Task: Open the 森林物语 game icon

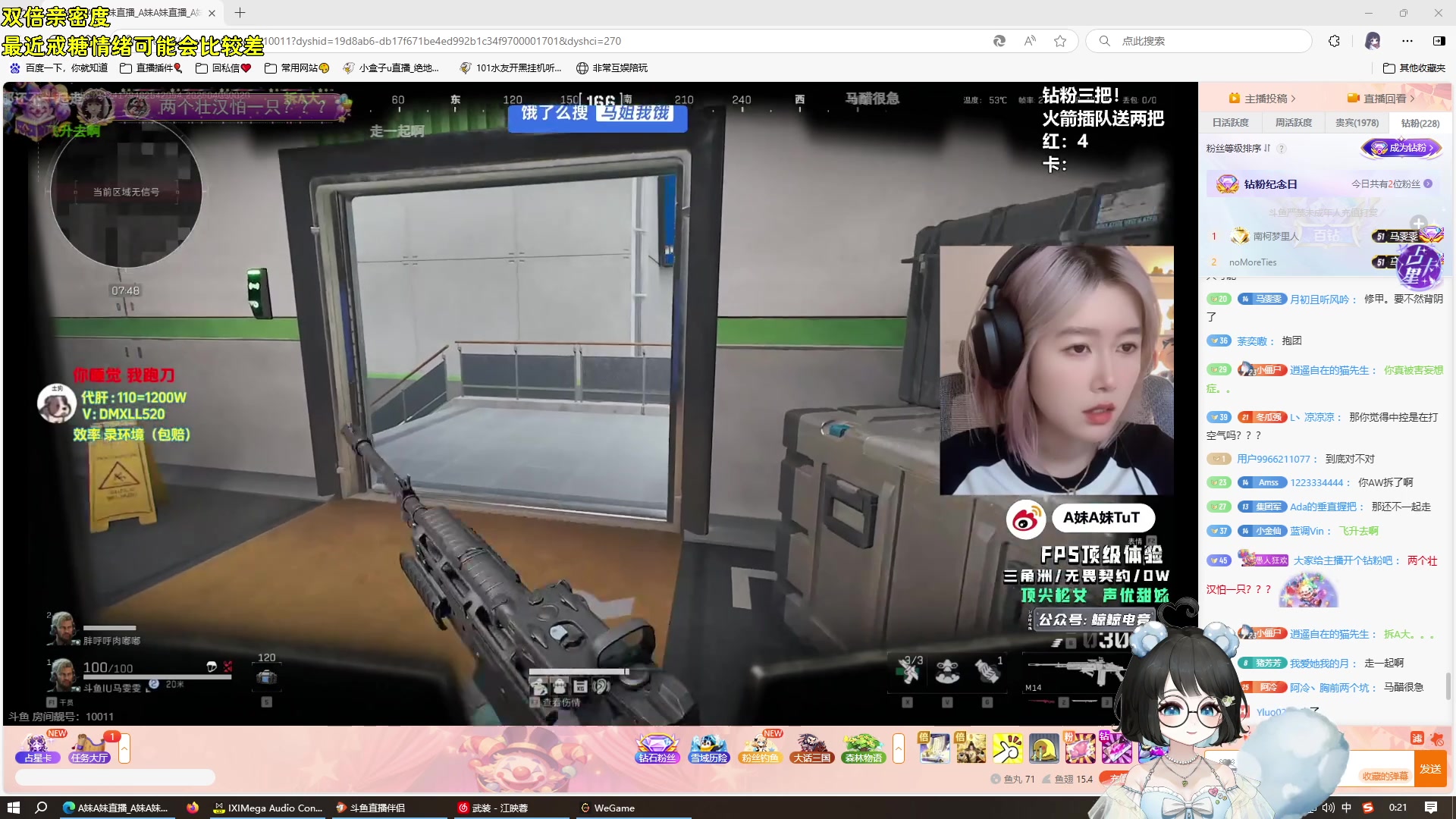Action: coord(863,748)
